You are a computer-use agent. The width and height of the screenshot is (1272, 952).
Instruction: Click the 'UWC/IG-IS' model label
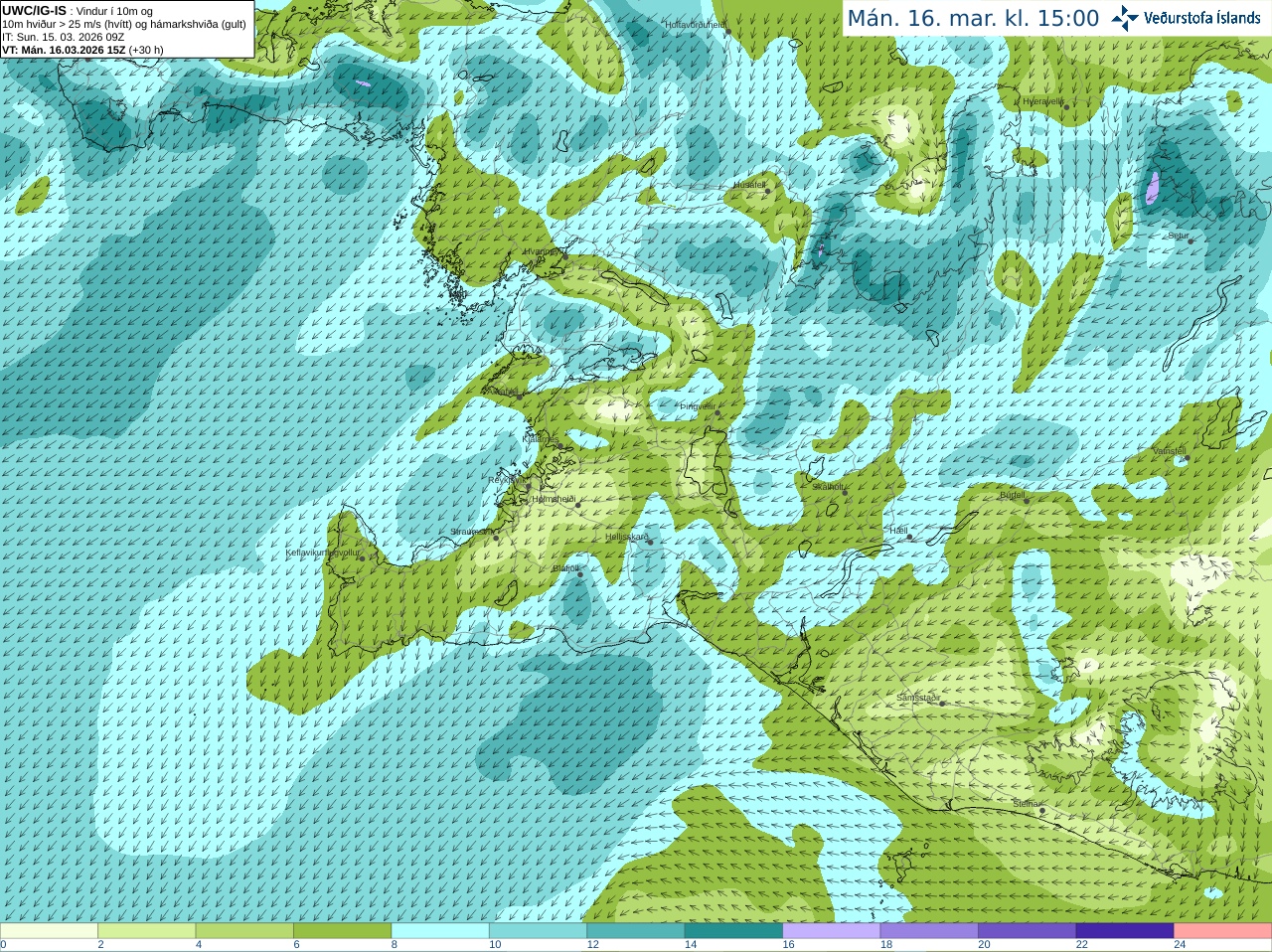click(x=35, y=10)
